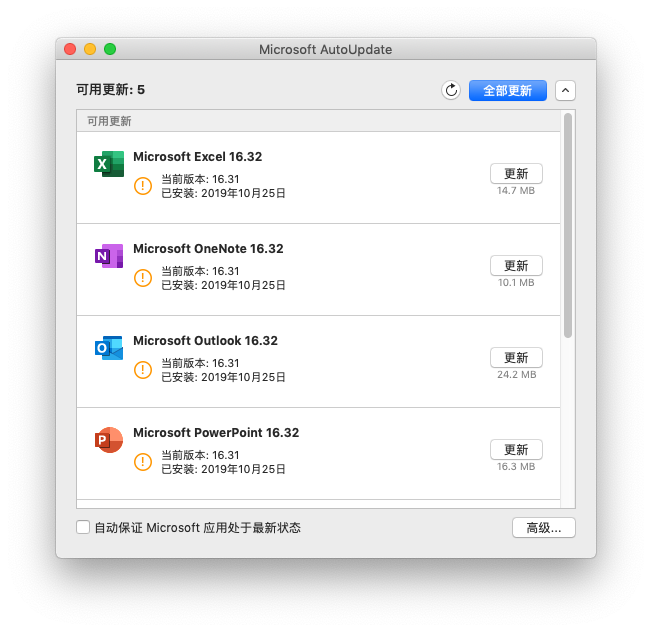
Task: Click the 10.1 MB size label
Action: [x=516, y=283]
